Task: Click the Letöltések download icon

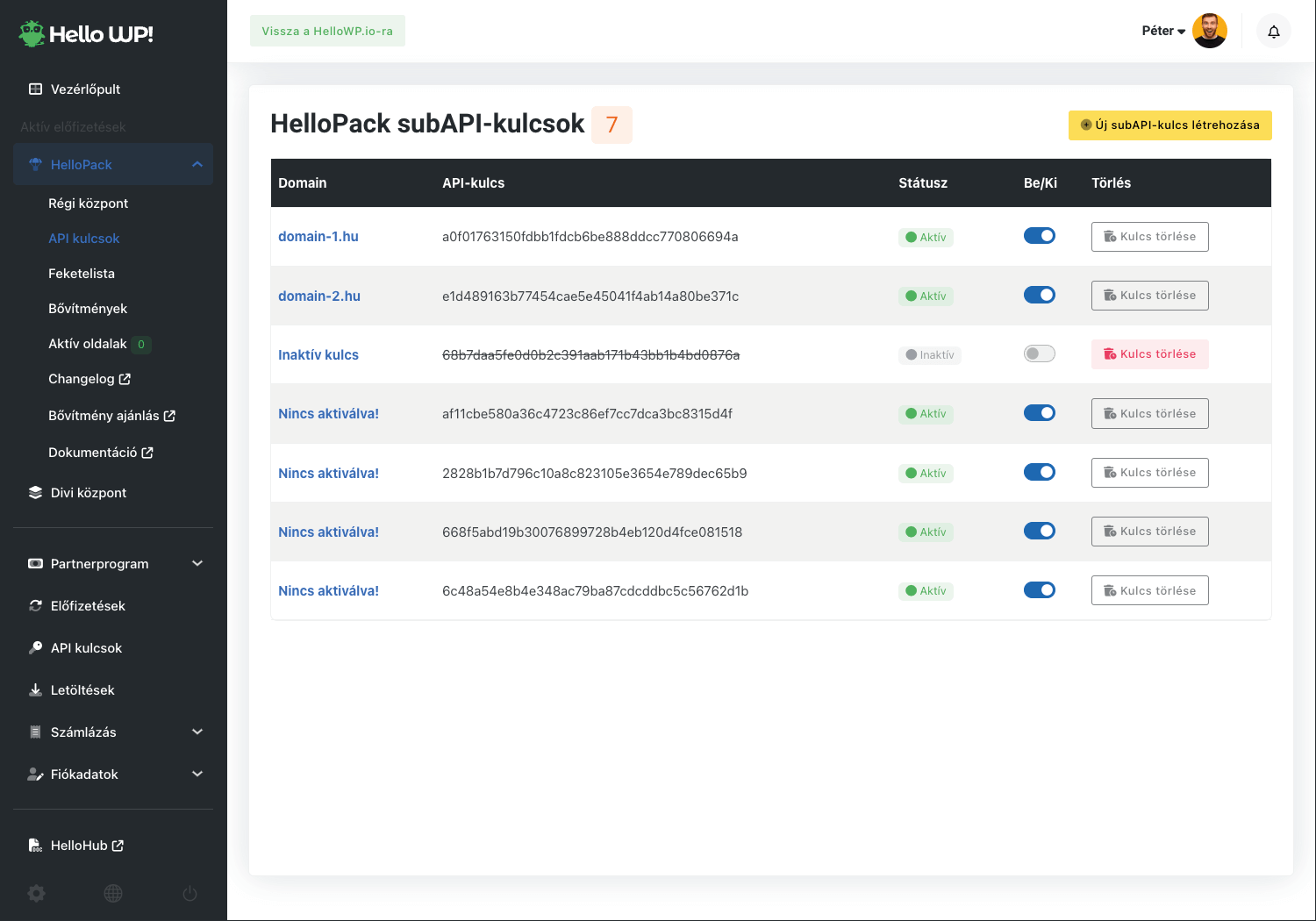Action: click(x=35, y=689)
